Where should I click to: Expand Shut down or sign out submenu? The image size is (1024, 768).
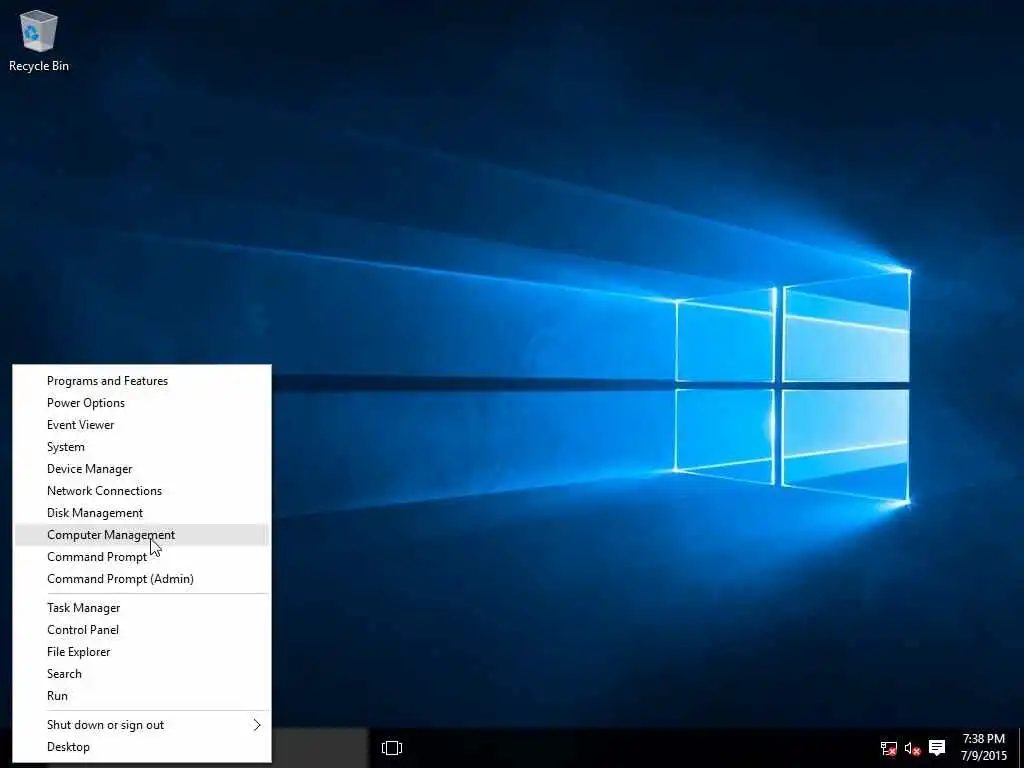pyautogui.click(x=142, y=725)
